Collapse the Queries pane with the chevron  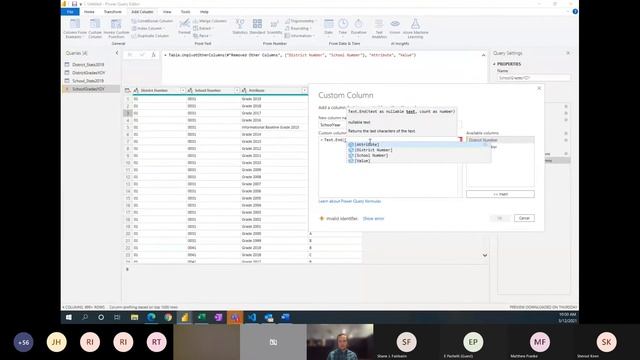pos(117,53)
